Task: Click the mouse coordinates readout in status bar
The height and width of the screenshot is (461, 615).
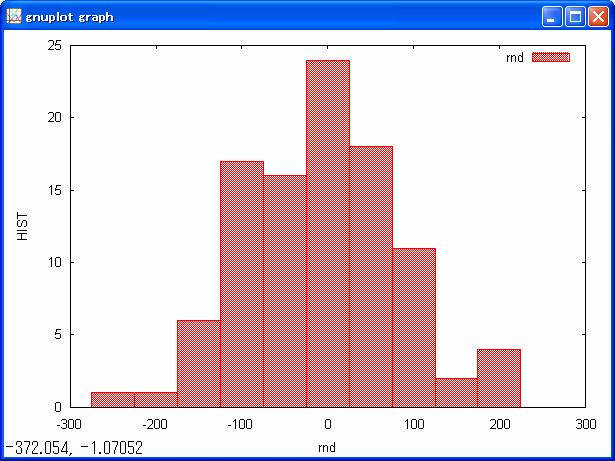Action: coord(74,449)
